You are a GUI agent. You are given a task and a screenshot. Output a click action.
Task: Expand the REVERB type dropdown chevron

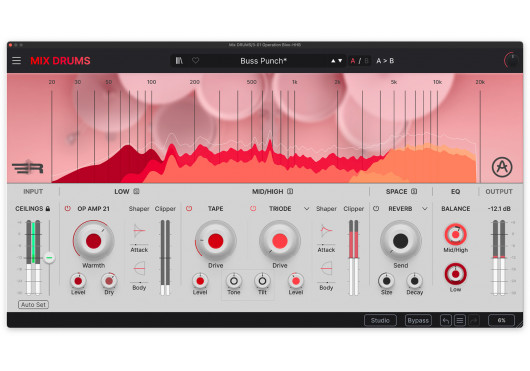click(x=425, y=209)
